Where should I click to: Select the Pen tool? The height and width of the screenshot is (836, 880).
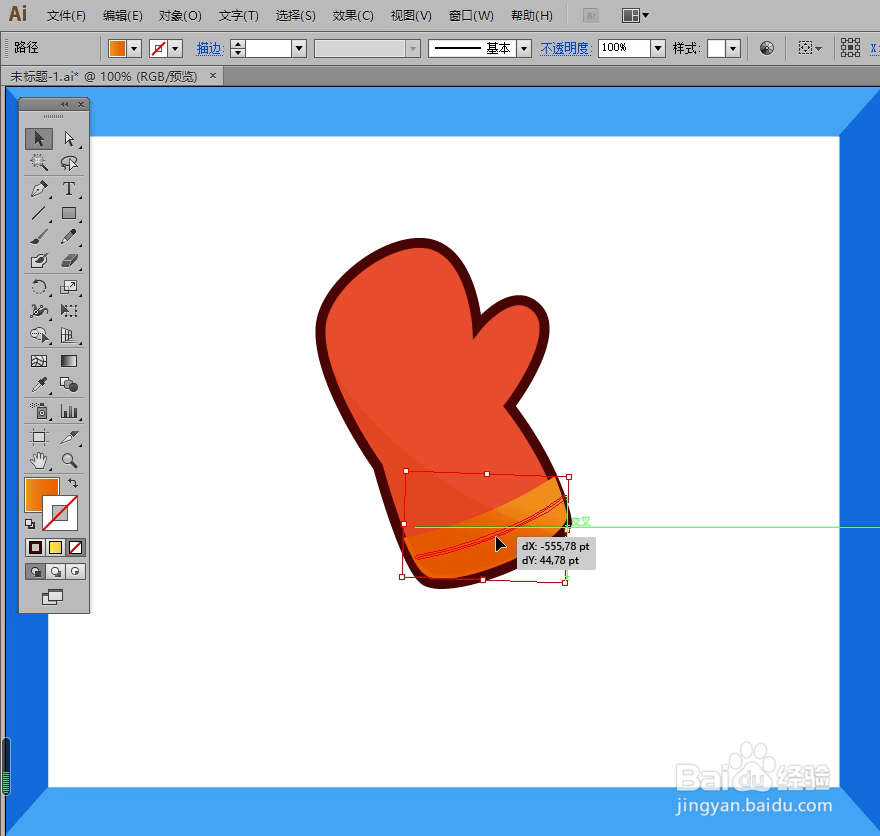pos(39,189)
